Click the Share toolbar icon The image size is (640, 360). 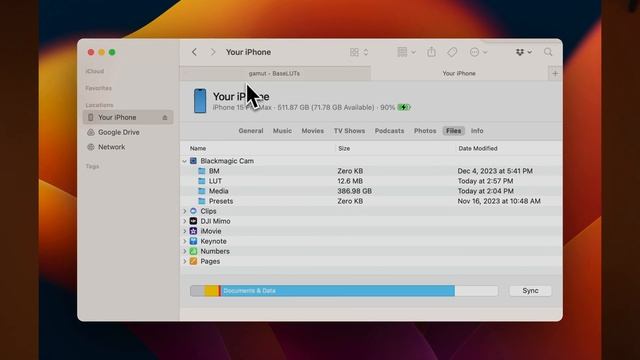pos(431,52)
